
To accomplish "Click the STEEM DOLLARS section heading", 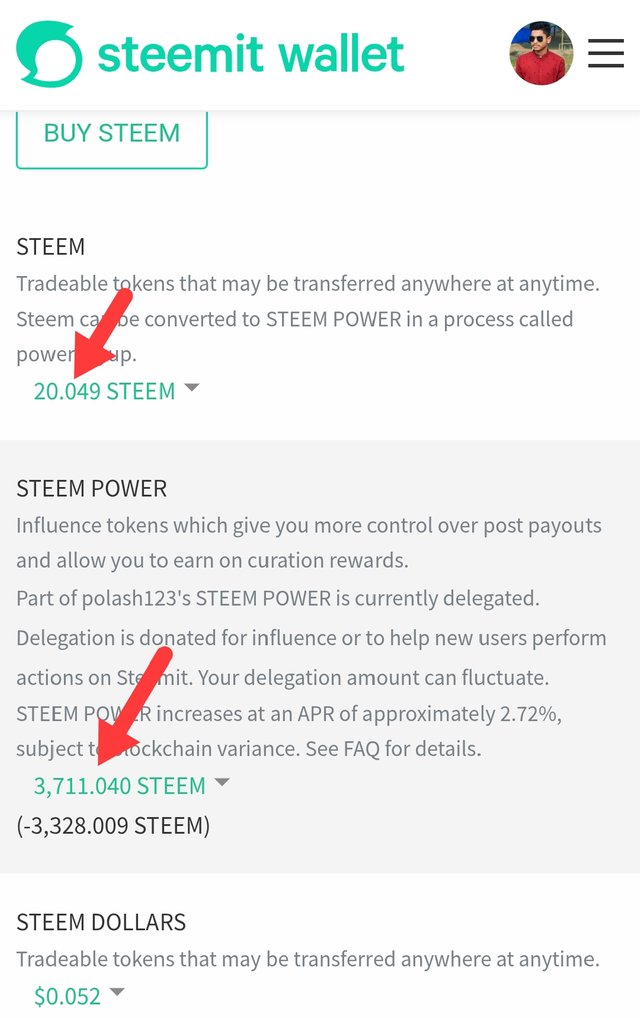I will [x=101, y=922].
